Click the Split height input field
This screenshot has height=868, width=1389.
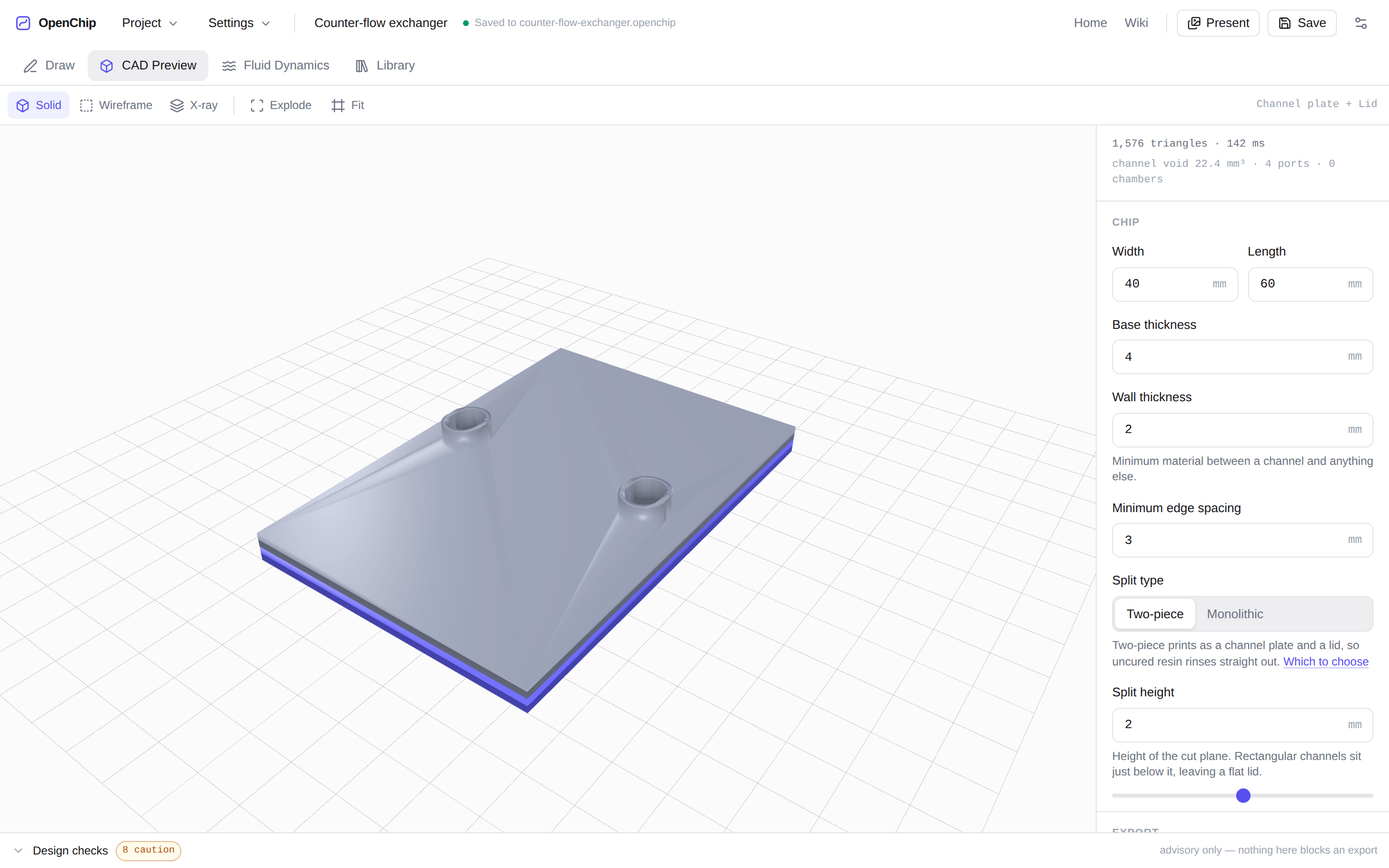click(1242, 725)
